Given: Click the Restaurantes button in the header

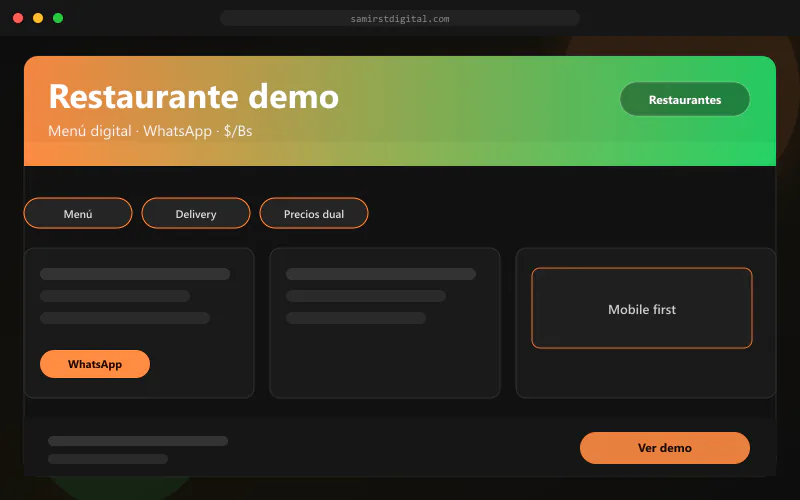Looking at the screenshot, I should [685, 99].
